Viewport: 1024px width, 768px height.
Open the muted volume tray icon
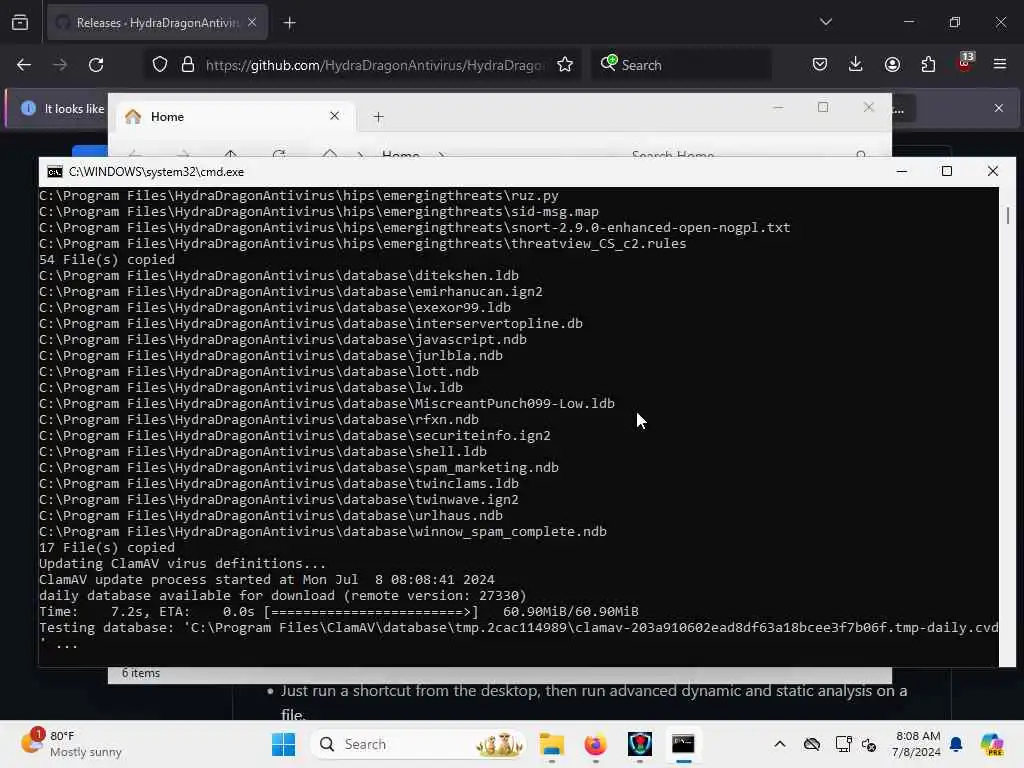click(869, 744)
